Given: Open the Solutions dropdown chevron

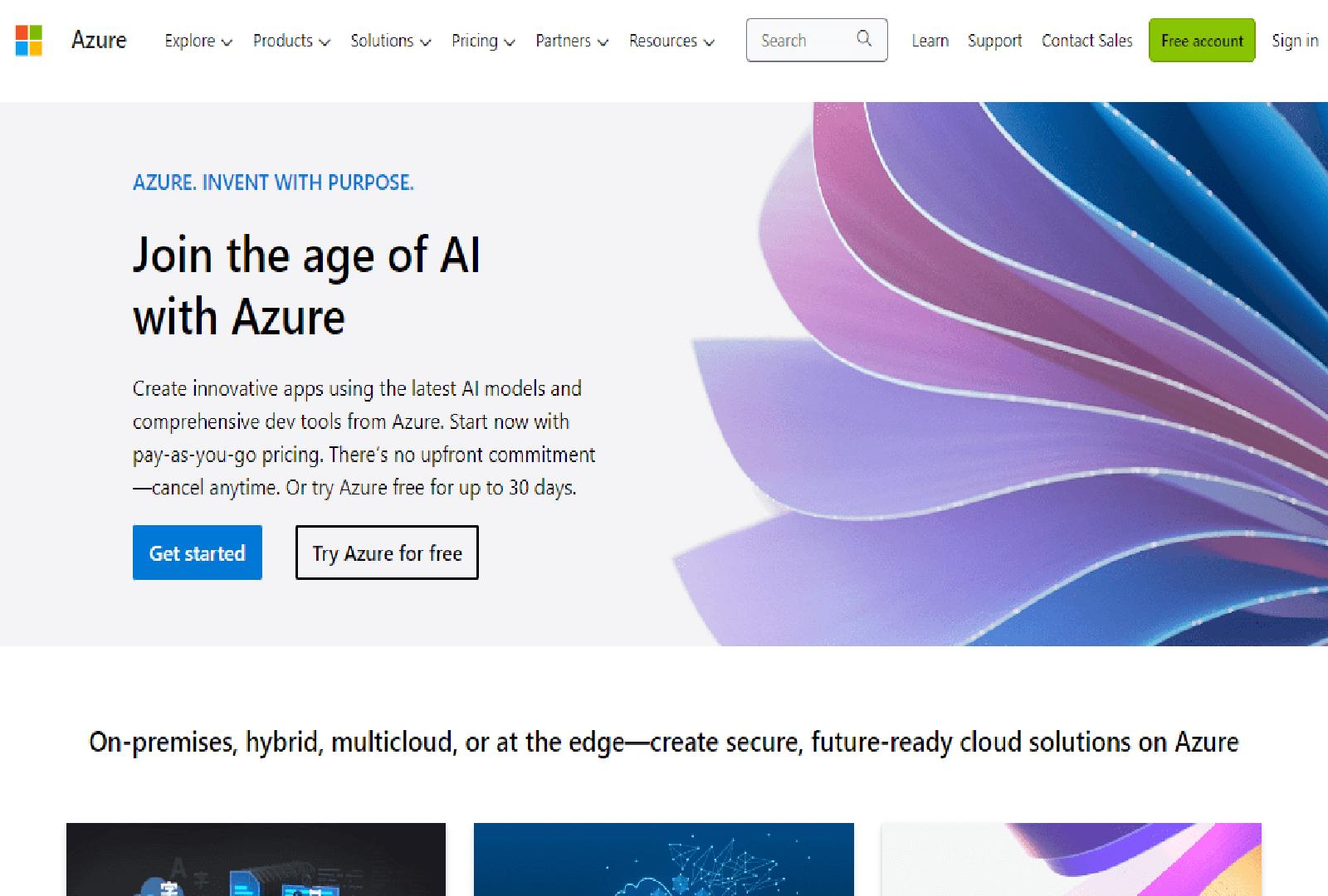Looking at the screenshot, I should (x=427, y=42).
